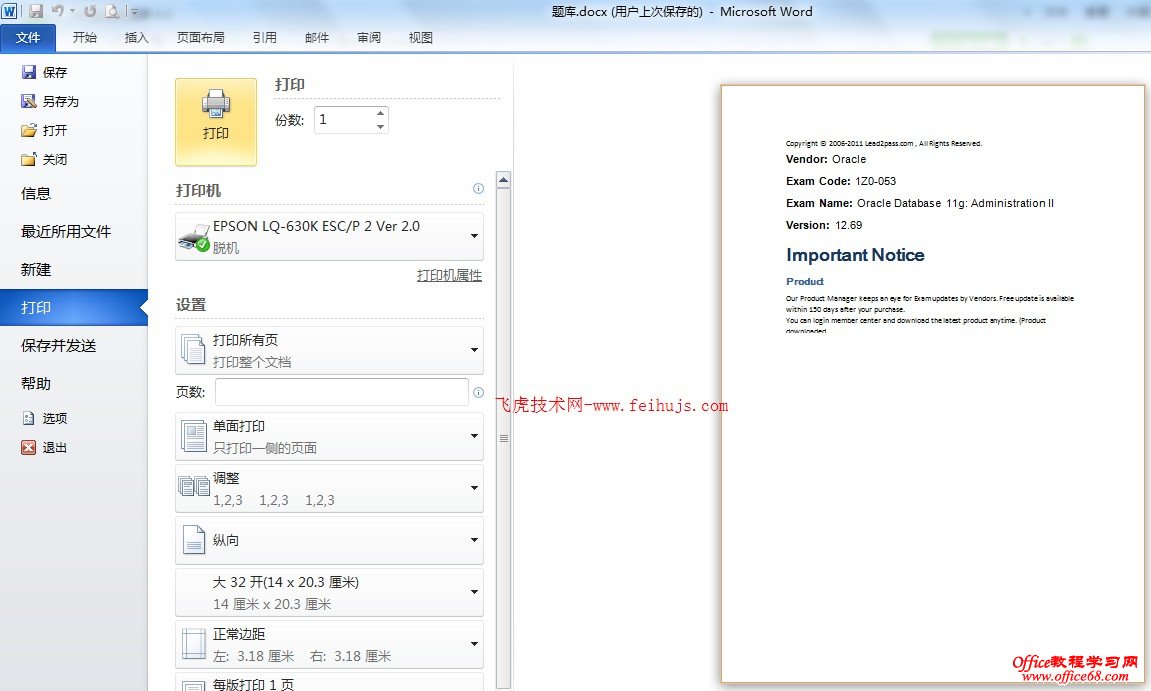Click the Redo icon in quick access toolbar

pos(90,11)
